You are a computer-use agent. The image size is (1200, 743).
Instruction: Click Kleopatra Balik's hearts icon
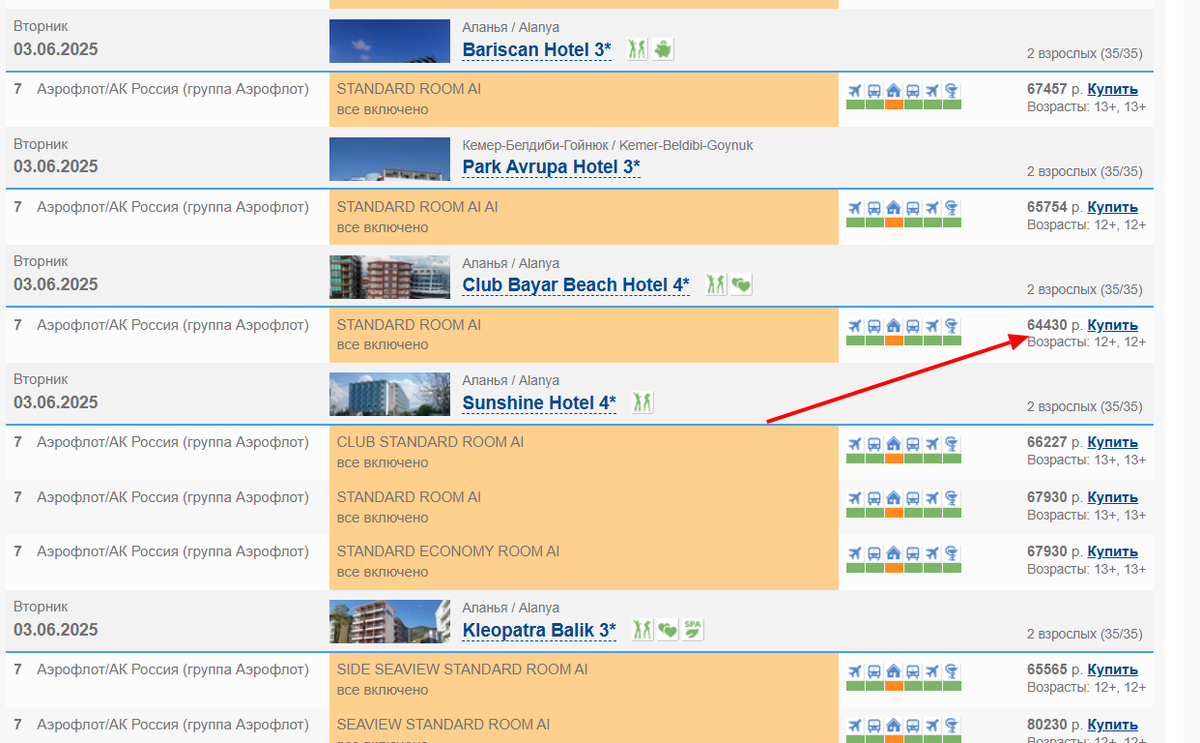click(668, 629)
